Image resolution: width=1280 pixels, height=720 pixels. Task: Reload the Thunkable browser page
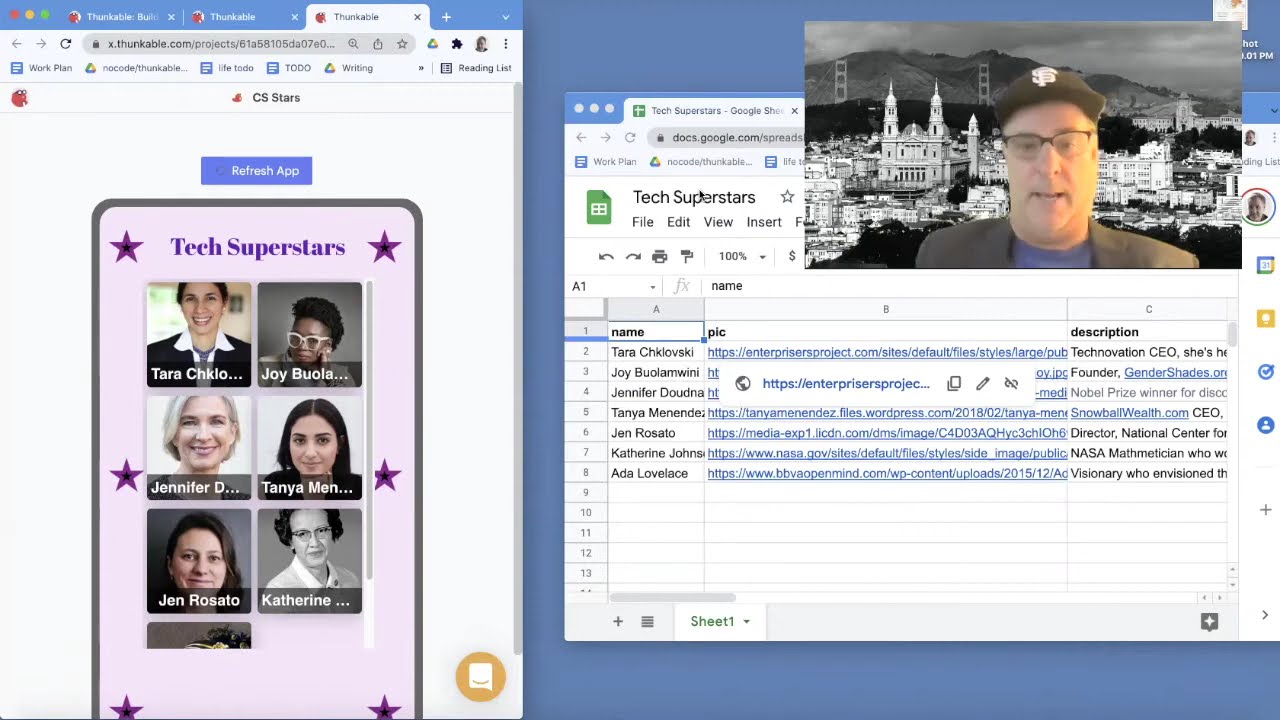tap(66, 44)
